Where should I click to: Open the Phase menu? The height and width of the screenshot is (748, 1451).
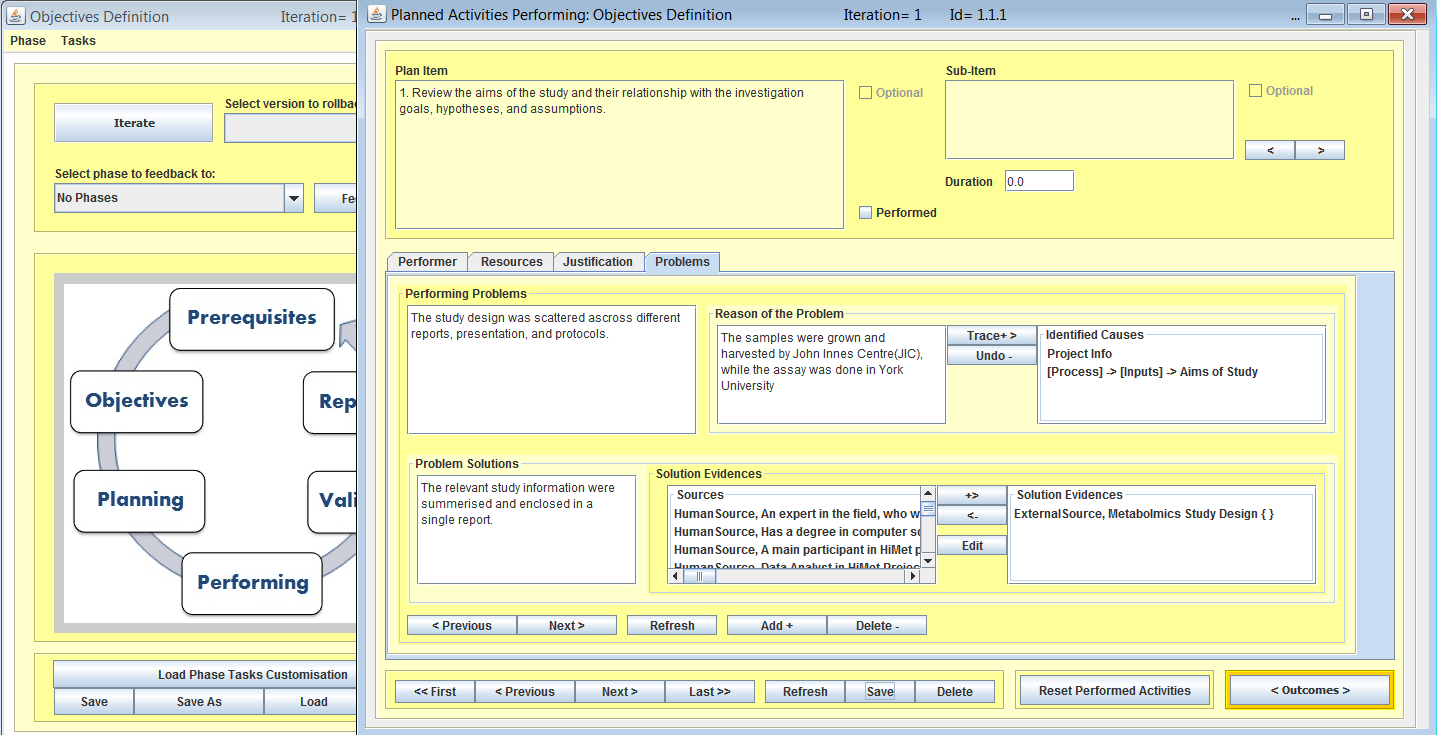[x=28, y=41]
